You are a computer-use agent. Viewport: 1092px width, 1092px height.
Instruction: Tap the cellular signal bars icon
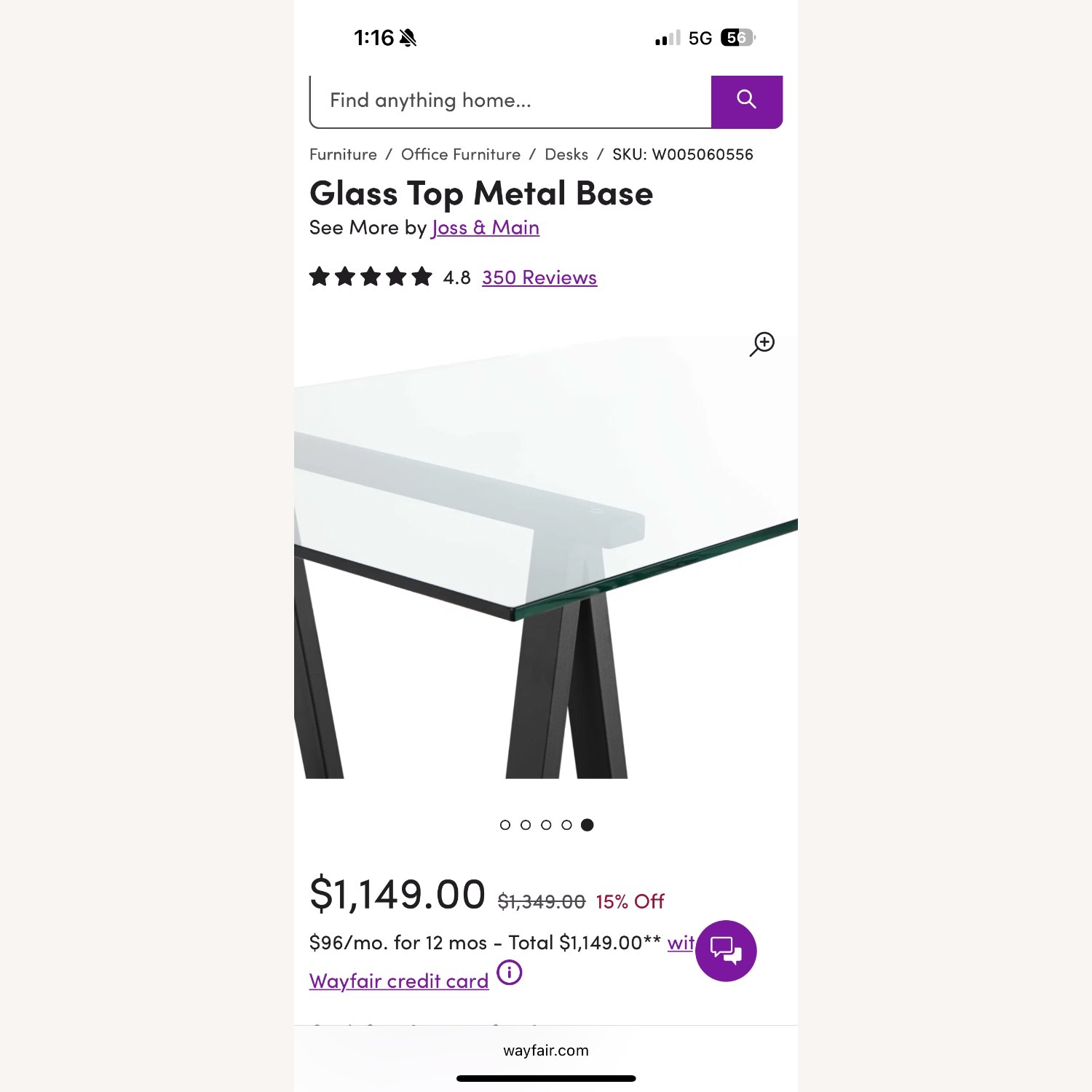pyautogui.click(x=663, y=37)
